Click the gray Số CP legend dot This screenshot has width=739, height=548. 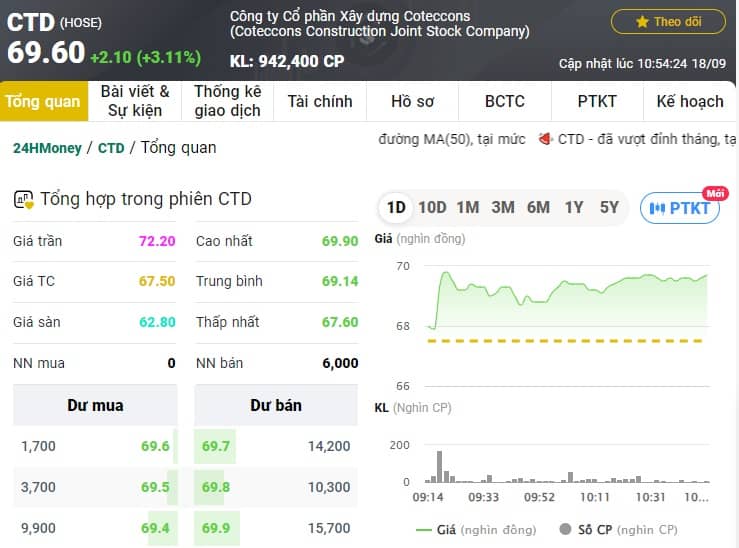point(565,529)
